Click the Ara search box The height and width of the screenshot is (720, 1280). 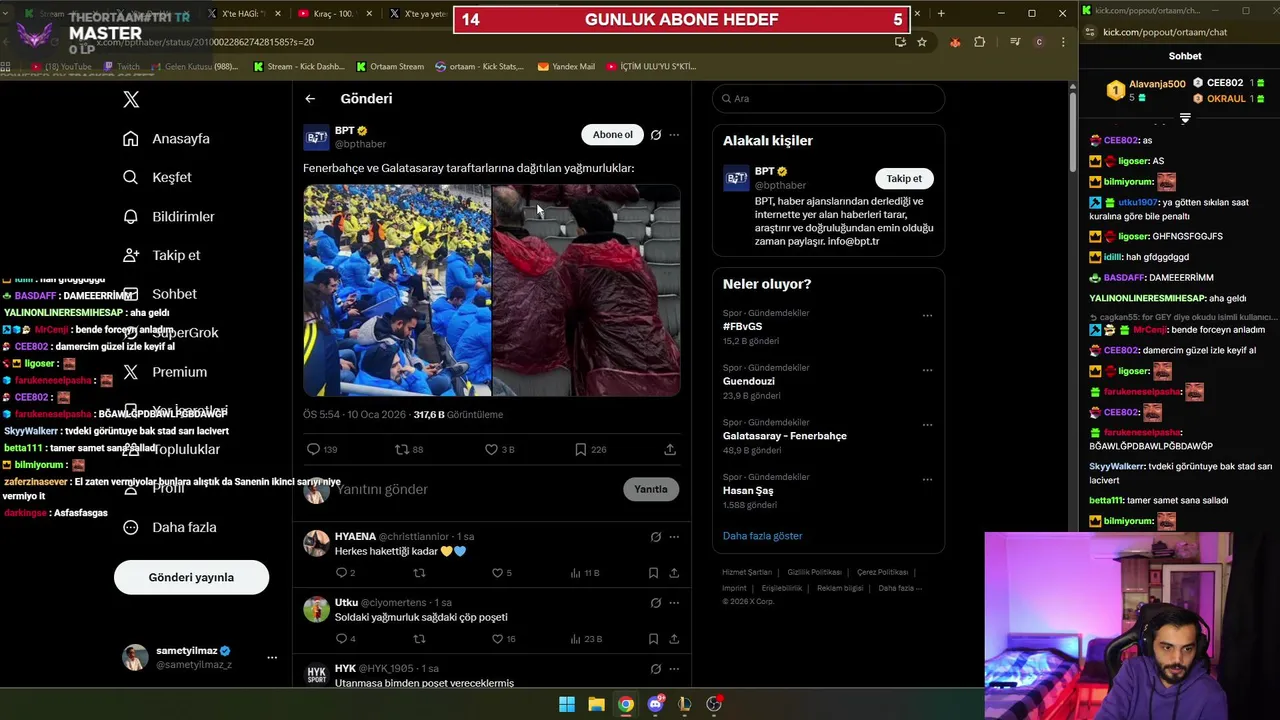tap(828, 98)
